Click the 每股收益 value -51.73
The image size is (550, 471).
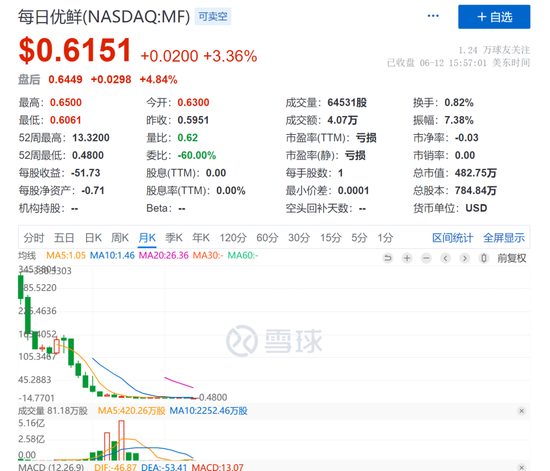85,173
